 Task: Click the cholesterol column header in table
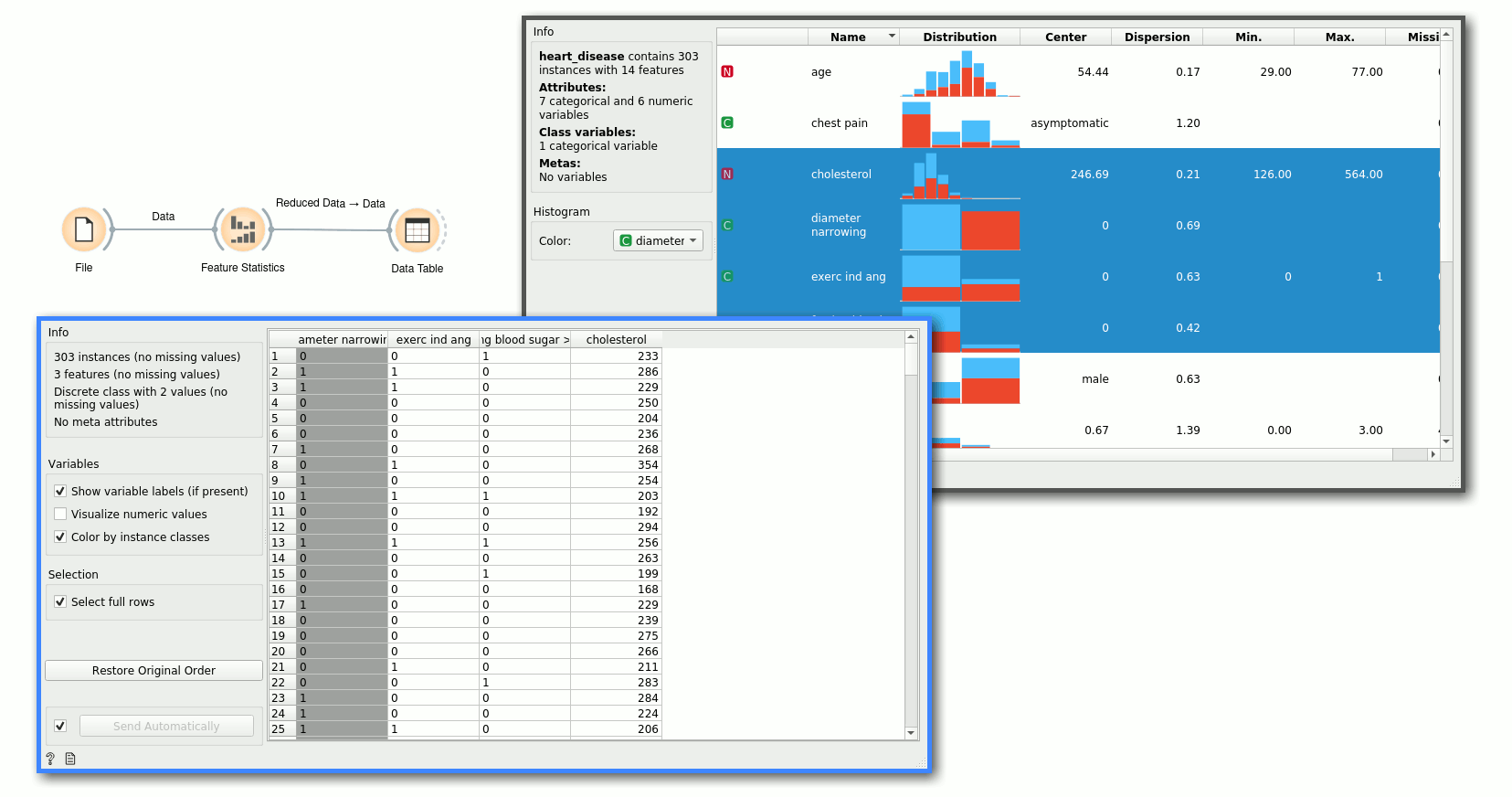(616, 340)
